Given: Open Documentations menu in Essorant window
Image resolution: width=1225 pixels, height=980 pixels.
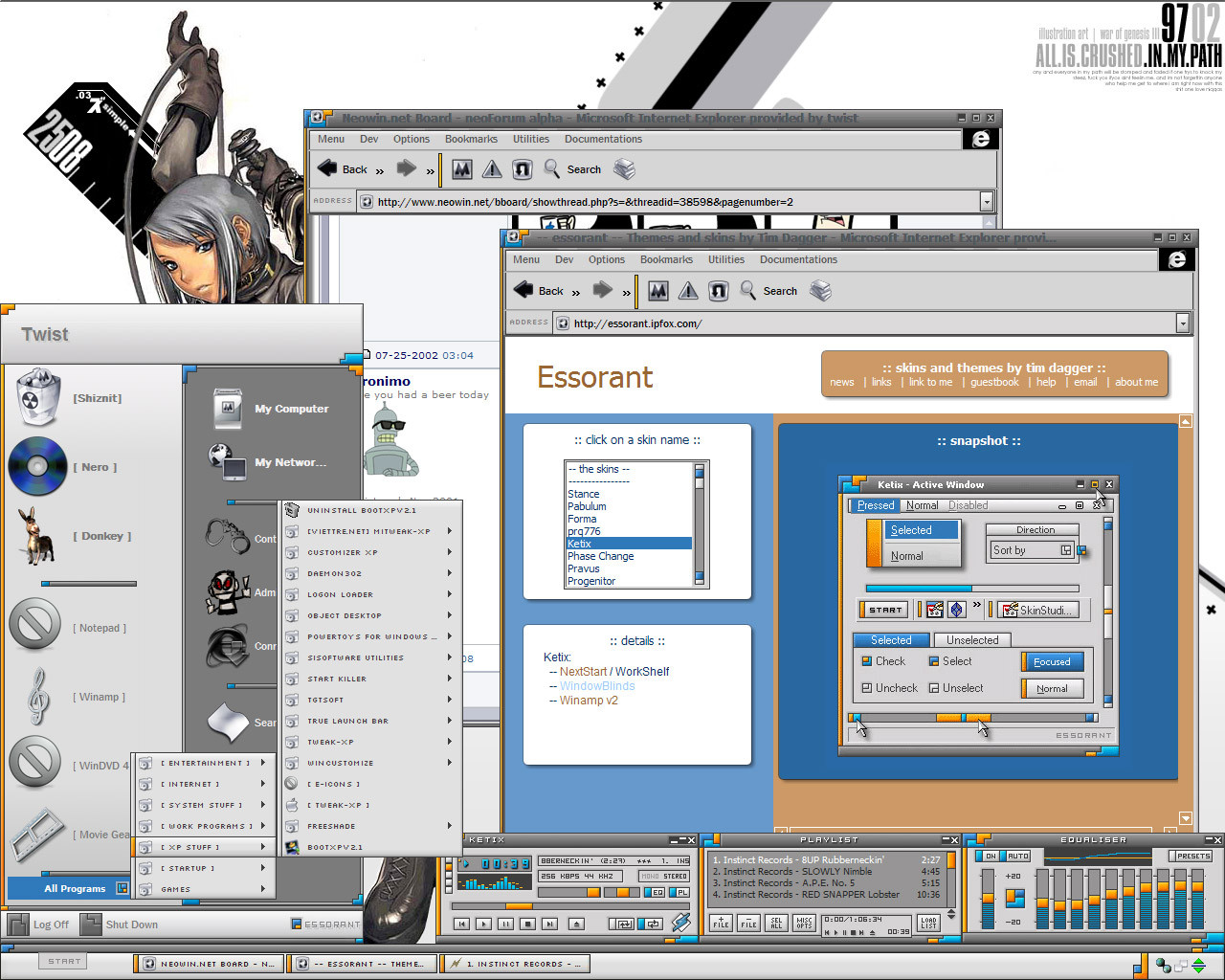Looking at the screenshot, I should 798,259.
